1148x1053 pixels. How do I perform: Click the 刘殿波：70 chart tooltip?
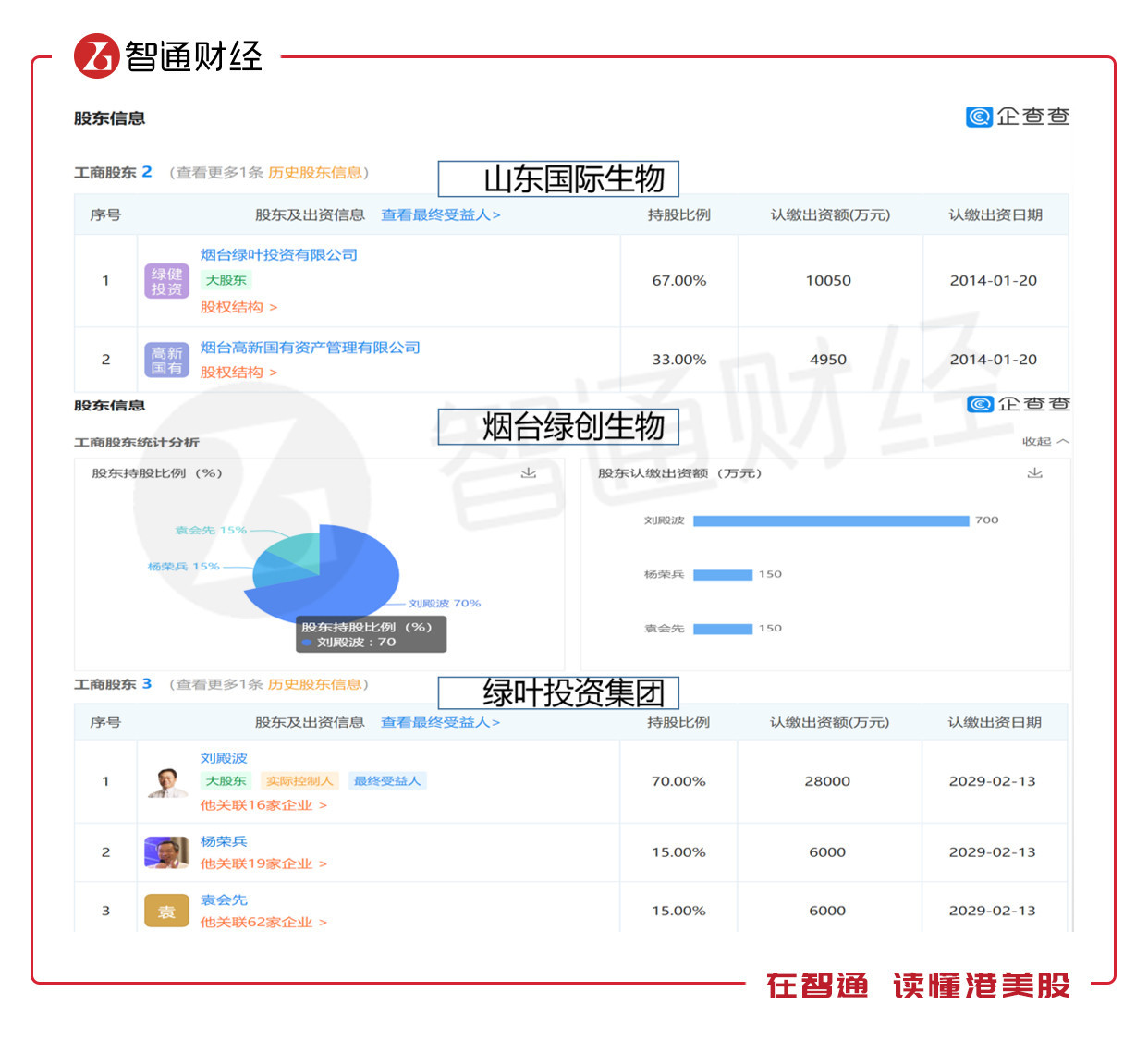tap(371, 634)
